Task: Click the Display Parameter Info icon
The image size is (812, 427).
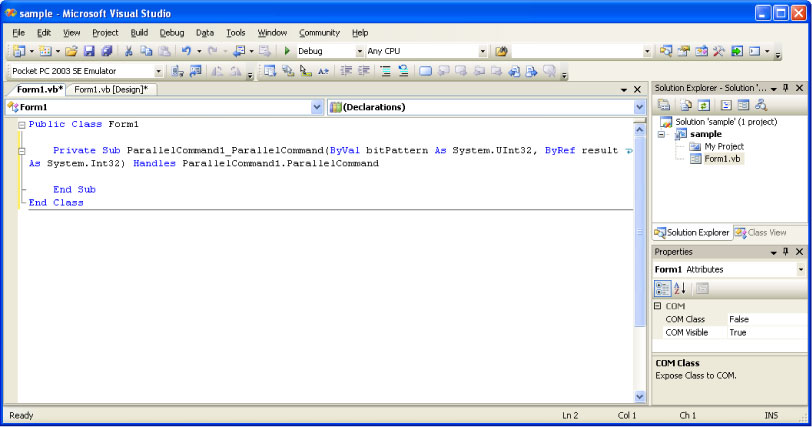Action: [x=288, y=71]
